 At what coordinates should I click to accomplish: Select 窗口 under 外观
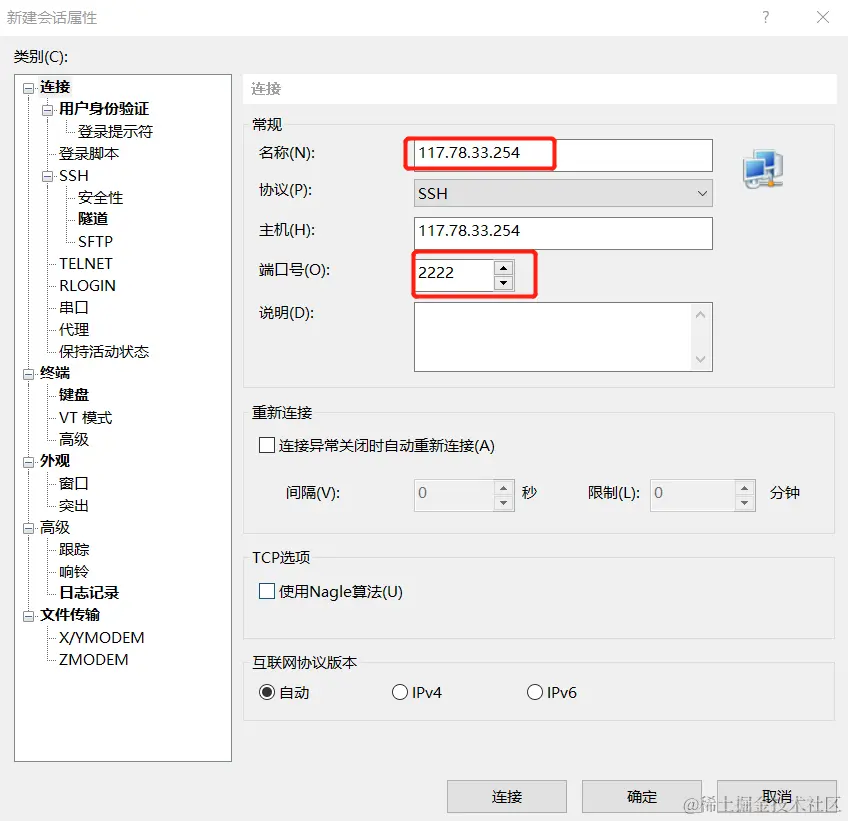(74, 484)
